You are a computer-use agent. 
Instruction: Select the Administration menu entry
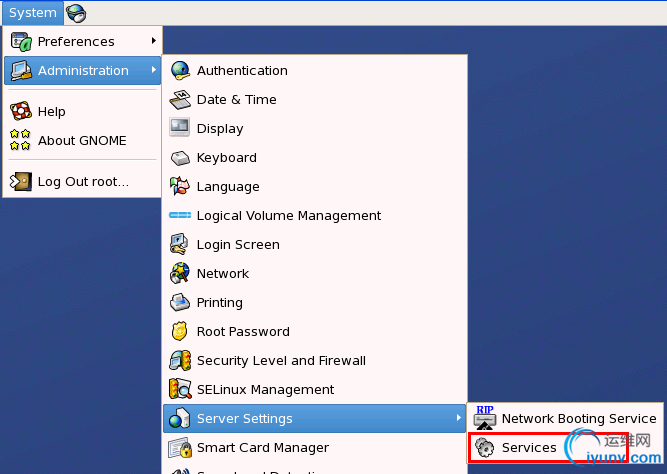click(x=83, y=70)
